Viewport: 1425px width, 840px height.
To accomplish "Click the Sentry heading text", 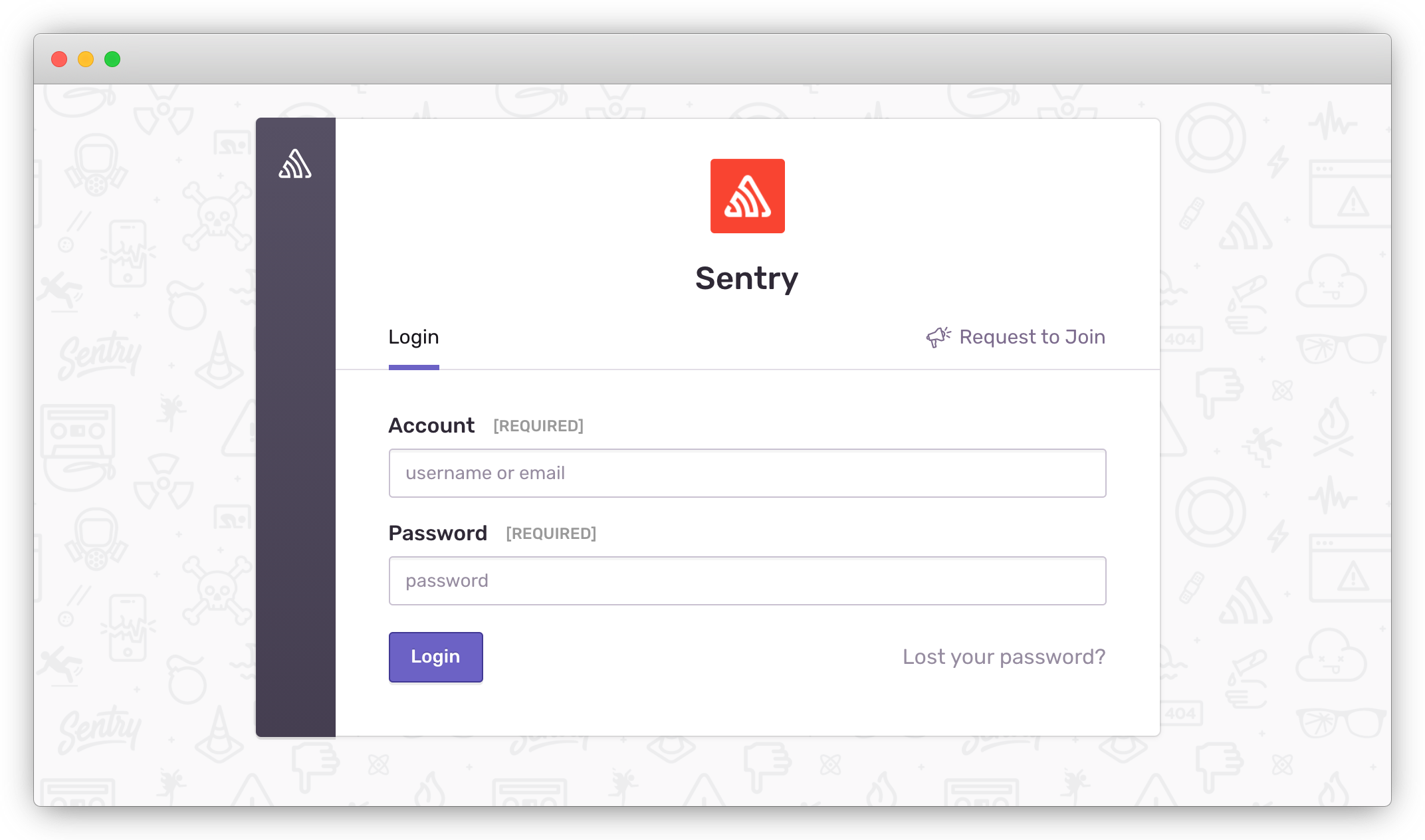I will [746, 278].
